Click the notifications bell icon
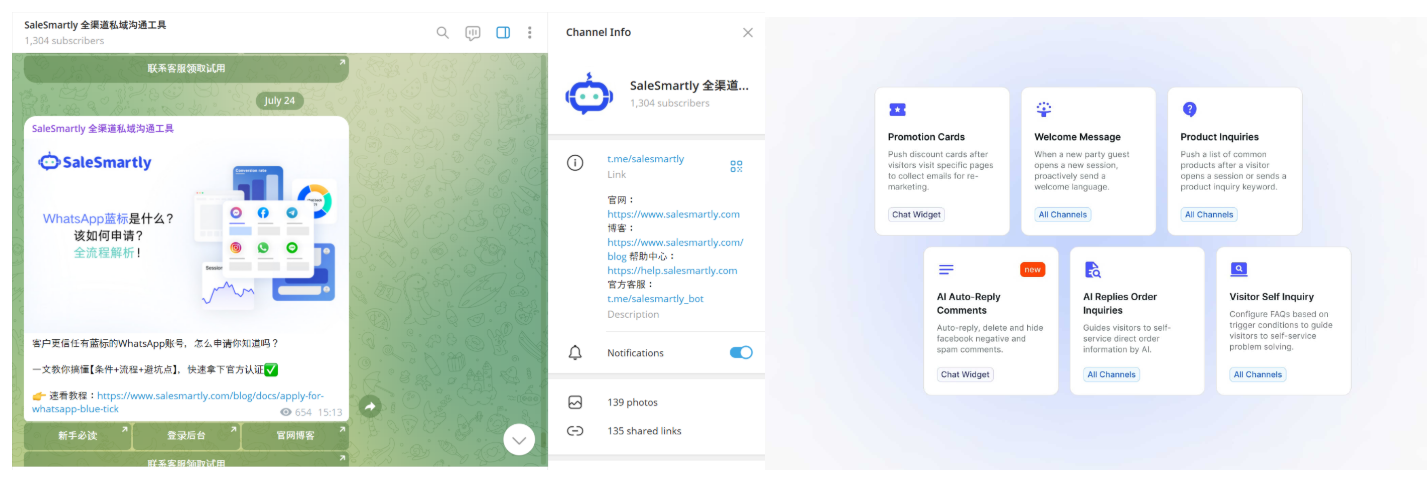This screenshot has height=484, width=1427. 575,352
